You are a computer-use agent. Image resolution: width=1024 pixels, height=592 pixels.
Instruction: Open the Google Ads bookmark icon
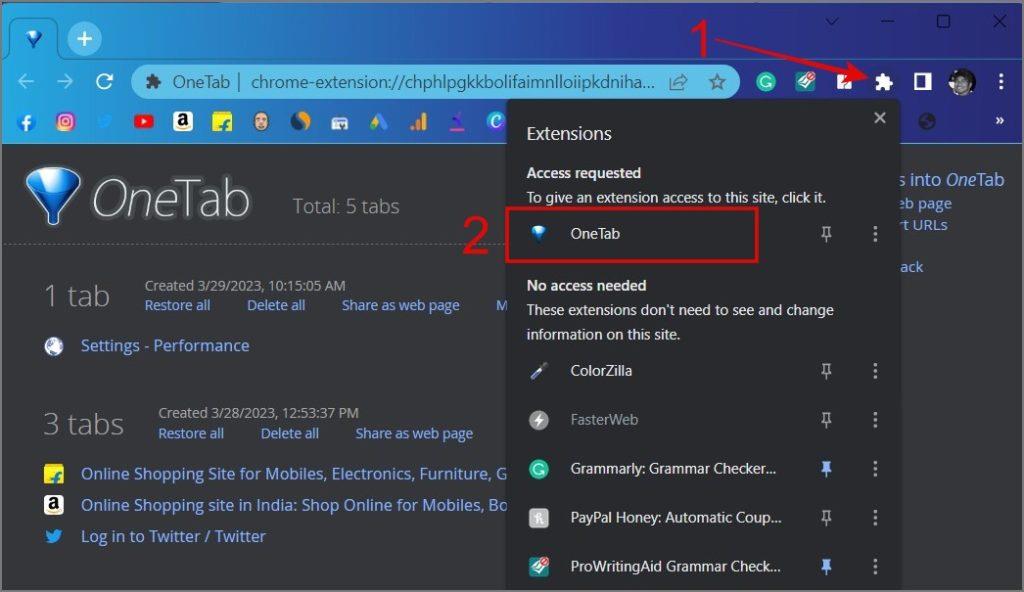(378, 122)
